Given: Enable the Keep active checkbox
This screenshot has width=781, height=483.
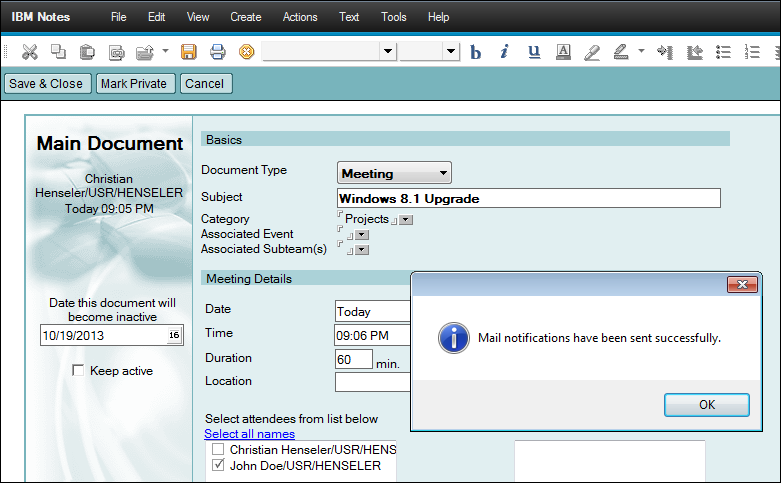Looking at the screenshot, I should tap(78, 371).
